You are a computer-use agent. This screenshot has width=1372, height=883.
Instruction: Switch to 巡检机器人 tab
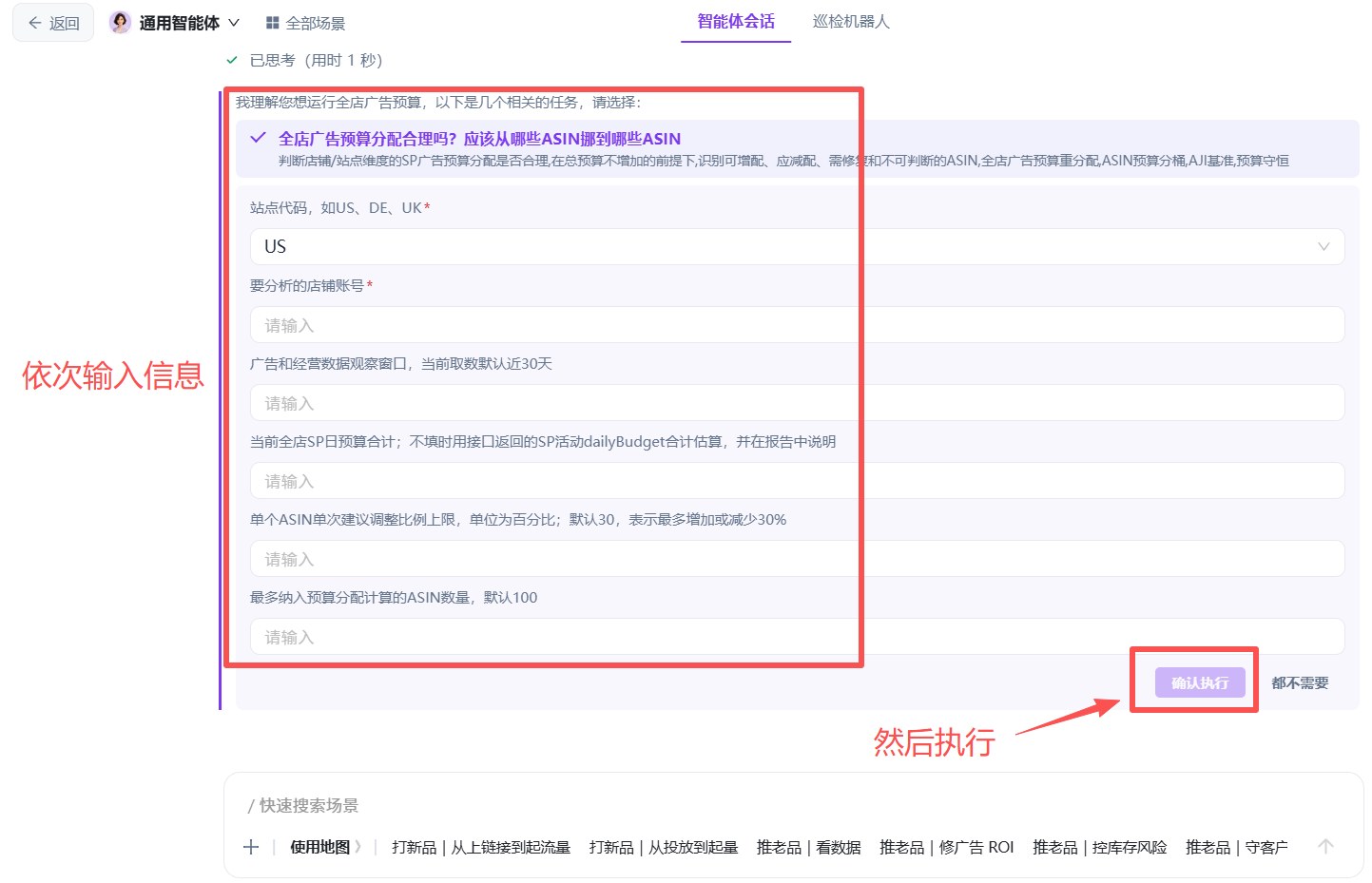tap(851, 22)
